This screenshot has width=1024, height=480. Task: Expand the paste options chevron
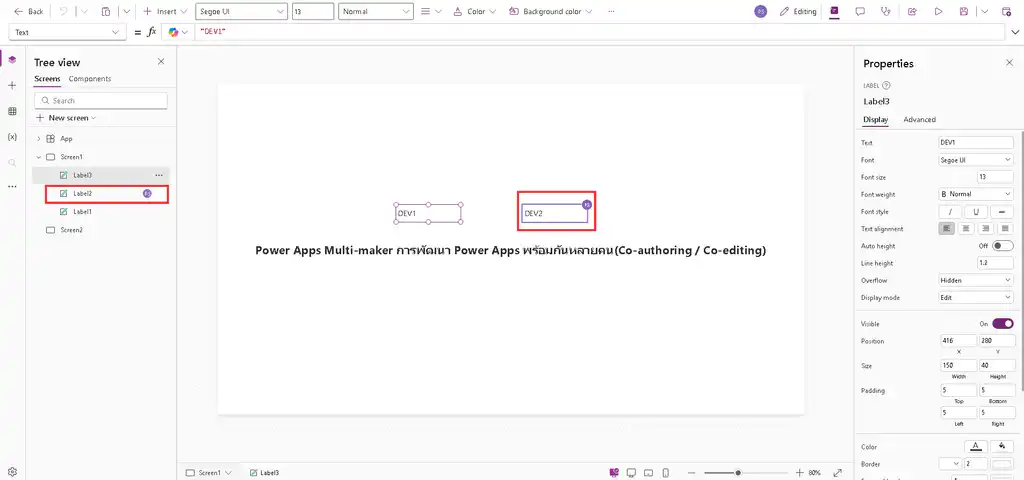[x=126, y=11]
